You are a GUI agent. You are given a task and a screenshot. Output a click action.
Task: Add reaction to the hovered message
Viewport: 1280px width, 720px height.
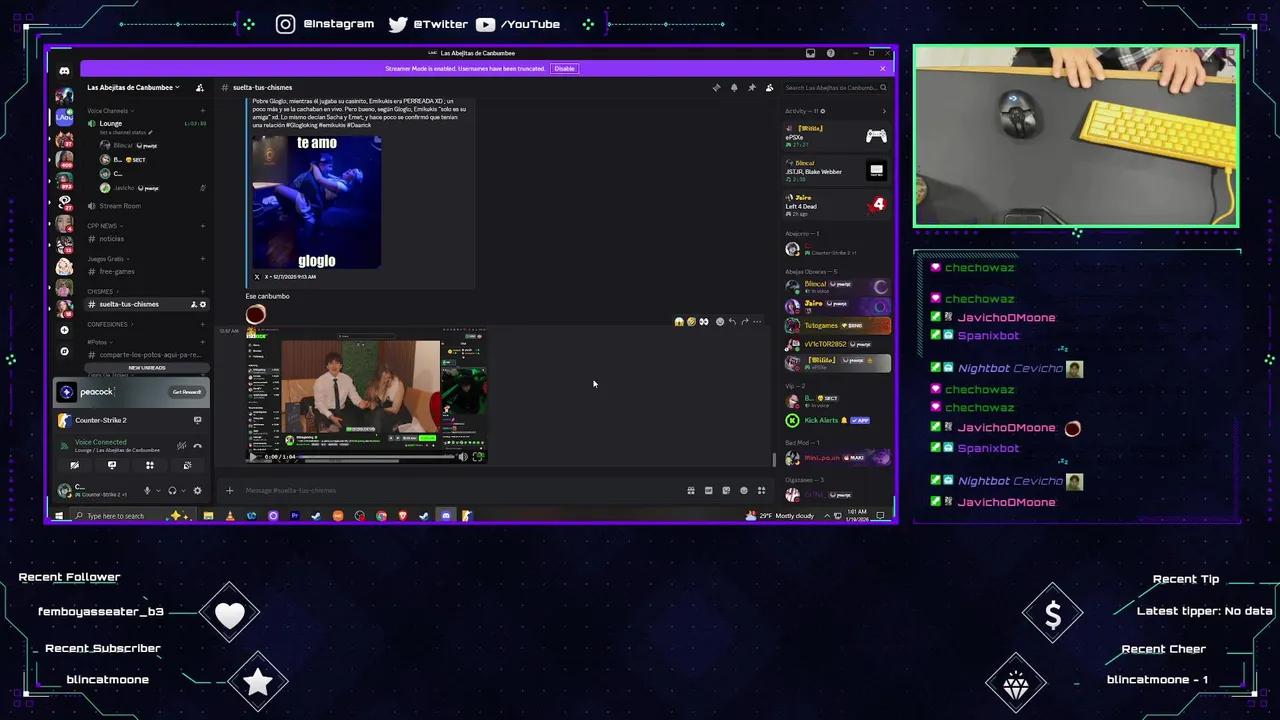click(719, 322)
